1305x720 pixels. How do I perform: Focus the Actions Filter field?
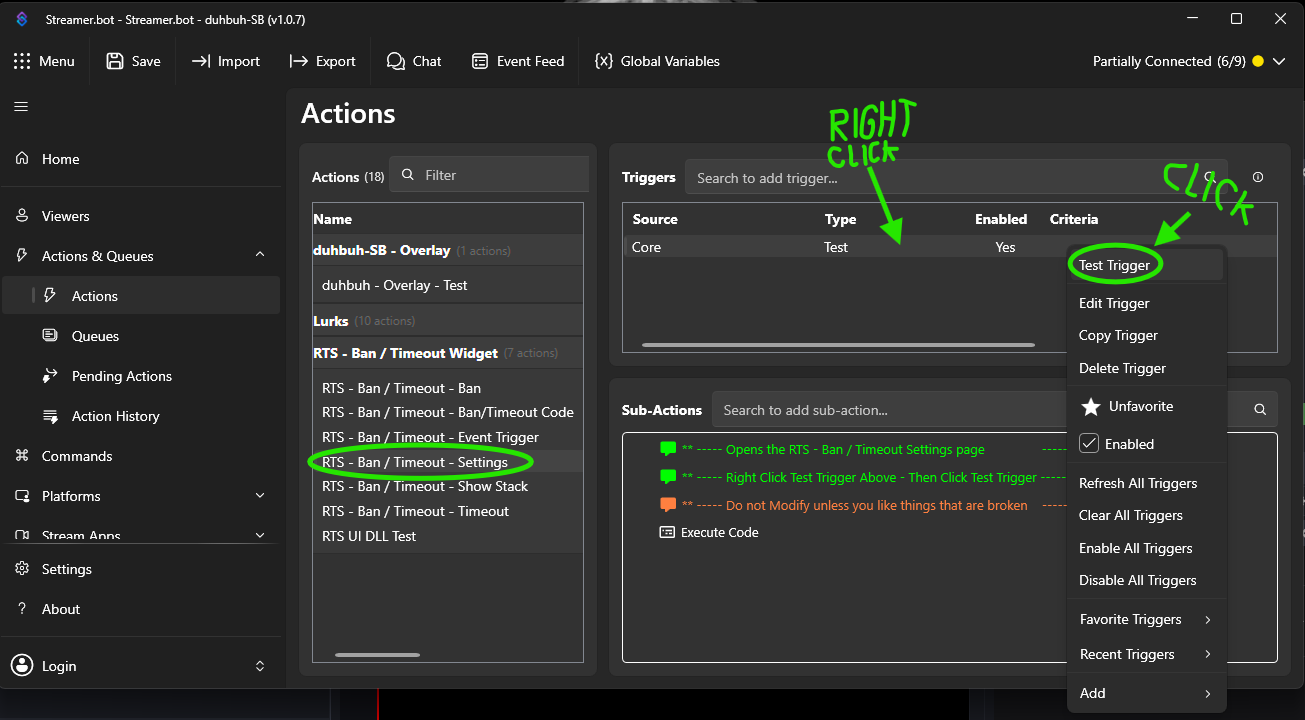(x=489, y=175)
